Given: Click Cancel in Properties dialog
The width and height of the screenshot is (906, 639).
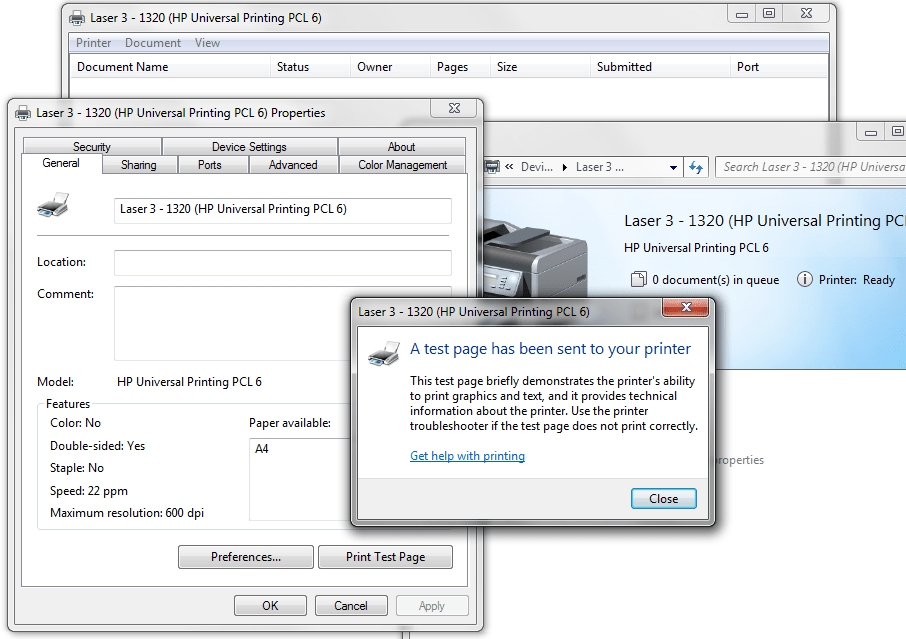Looking at the screenshot, I should (351, 605).
